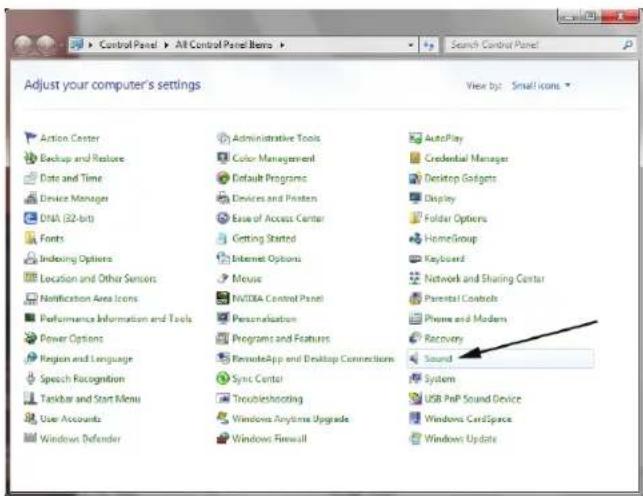
Task: Open Network and Sharing Center link
Action: 484,278
